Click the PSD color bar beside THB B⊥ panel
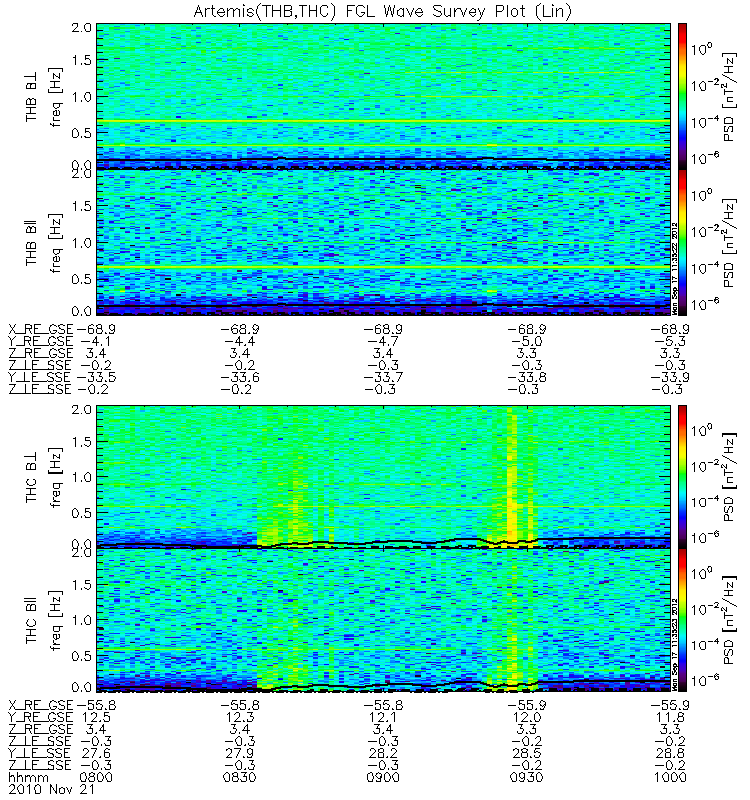 point(682,96)
